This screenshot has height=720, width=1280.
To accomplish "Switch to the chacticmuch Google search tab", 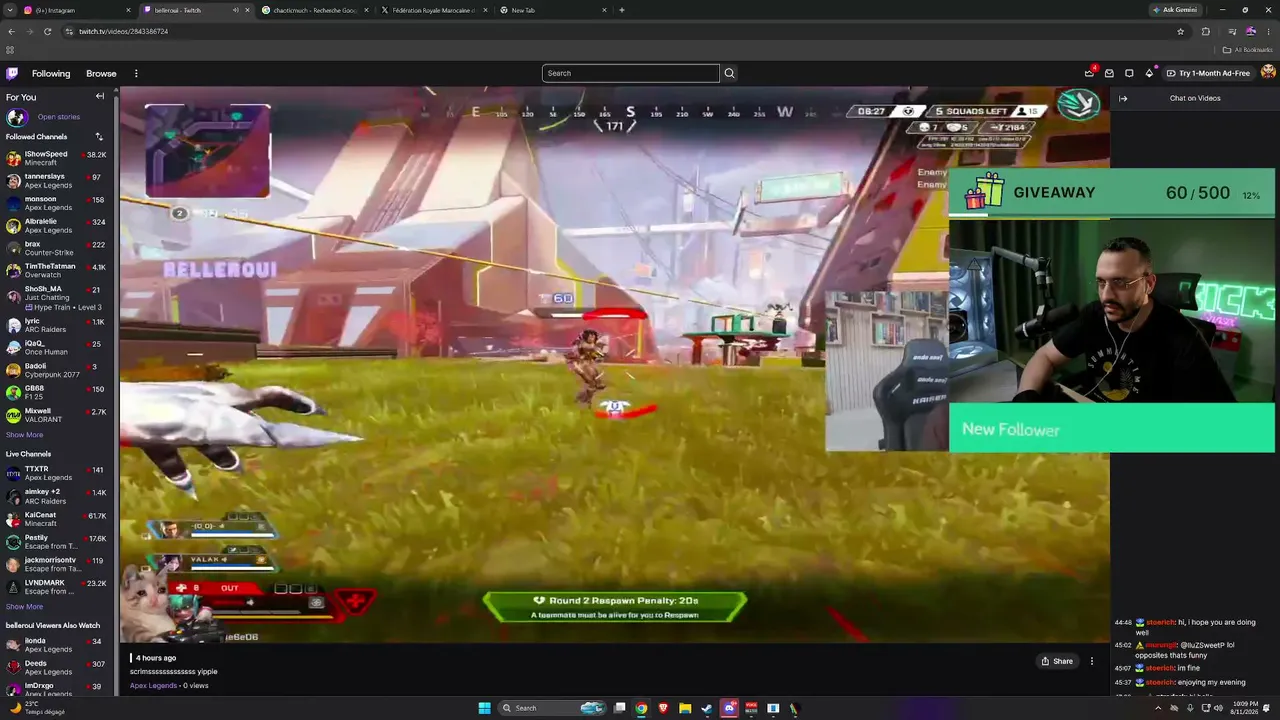I will pos(315,10).
